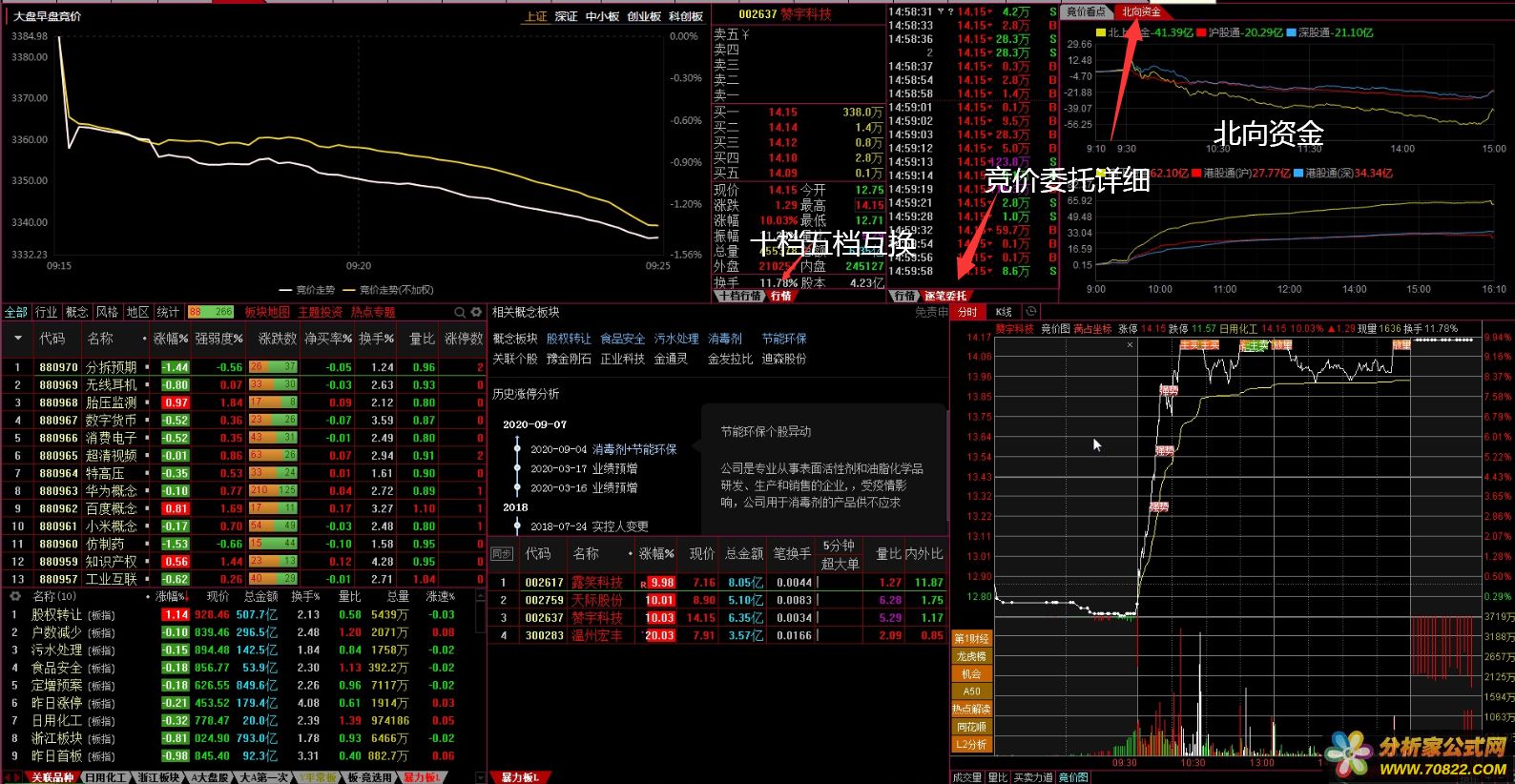1515x784 pixels.
Task: Switch to 十档行情 tab
Action: (739, 296)
